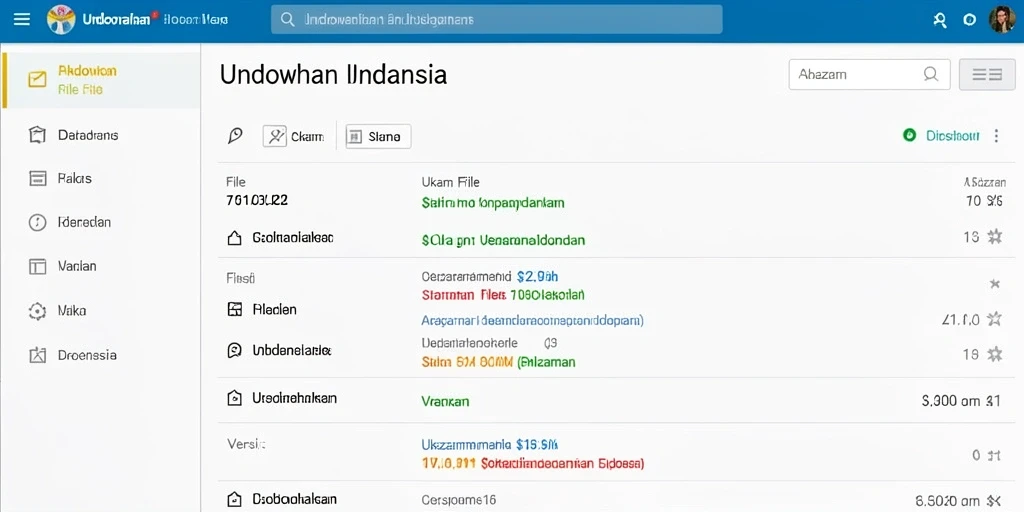Click the Pakas sidebar icon
The image size is (1024, 512).
(x=38, y=178)
